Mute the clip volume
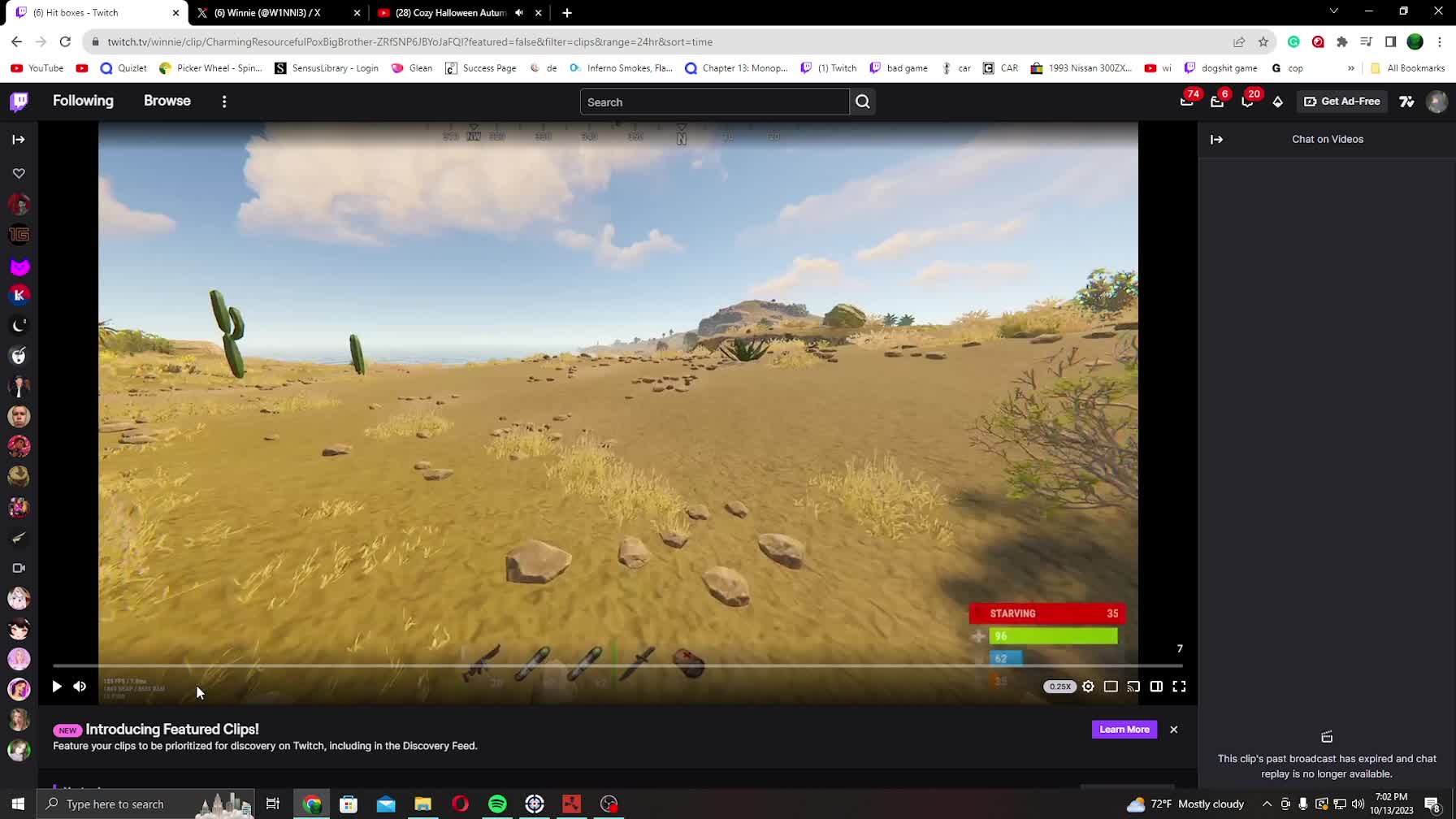This screenshot has width=1456, height=819. tap(80, 687)
